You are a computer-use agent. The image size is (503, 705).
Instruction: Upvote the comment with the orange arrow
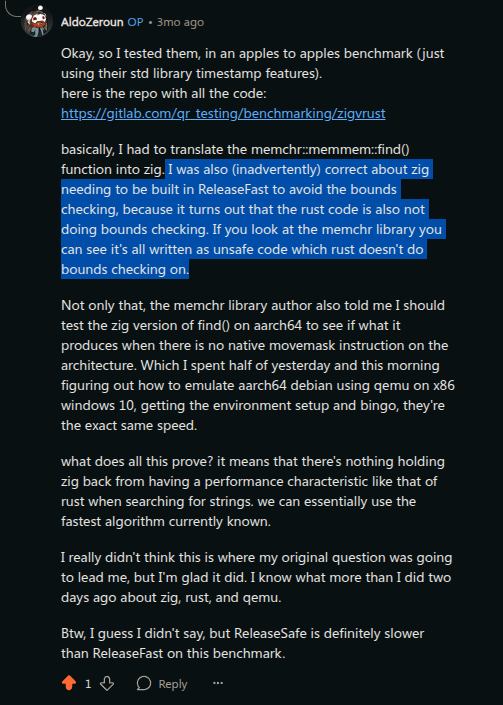[x=69, y=683]
